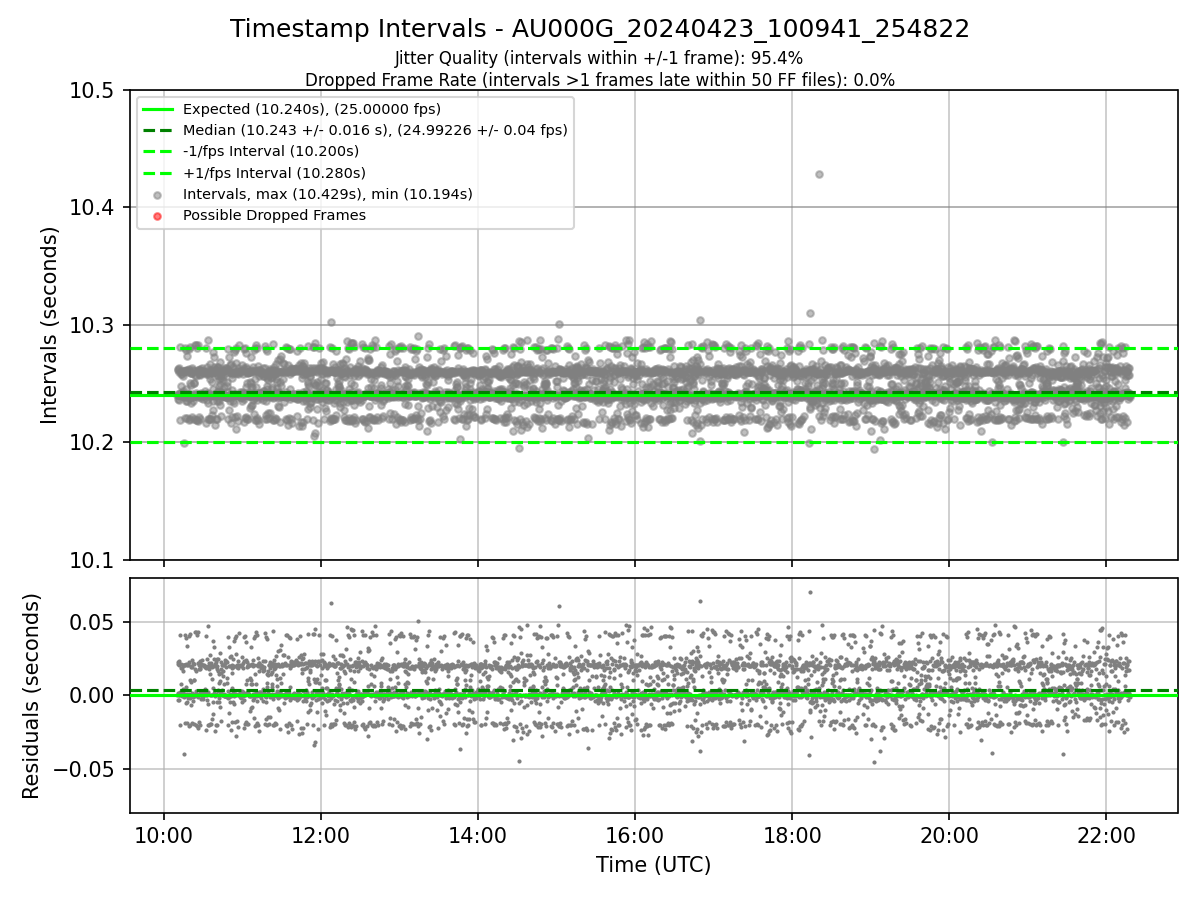Click the solid green 'Expected' legend line sample
The width and height of the screenshot is (1200, 900).
coord(157,109)
